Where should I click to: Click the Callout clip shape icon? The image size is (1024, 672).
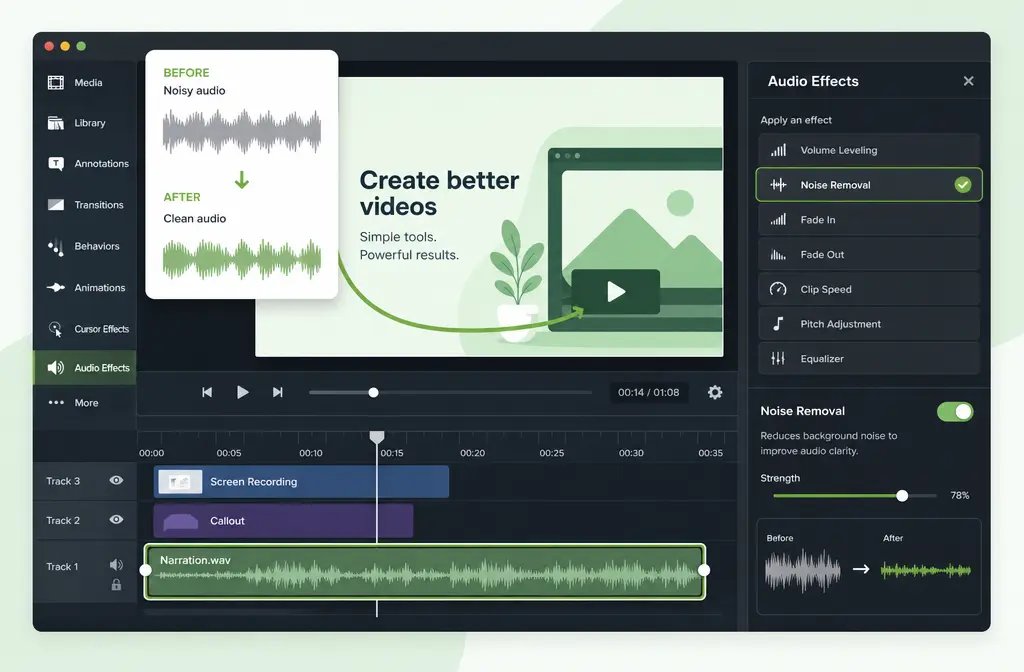pos(180,521)
